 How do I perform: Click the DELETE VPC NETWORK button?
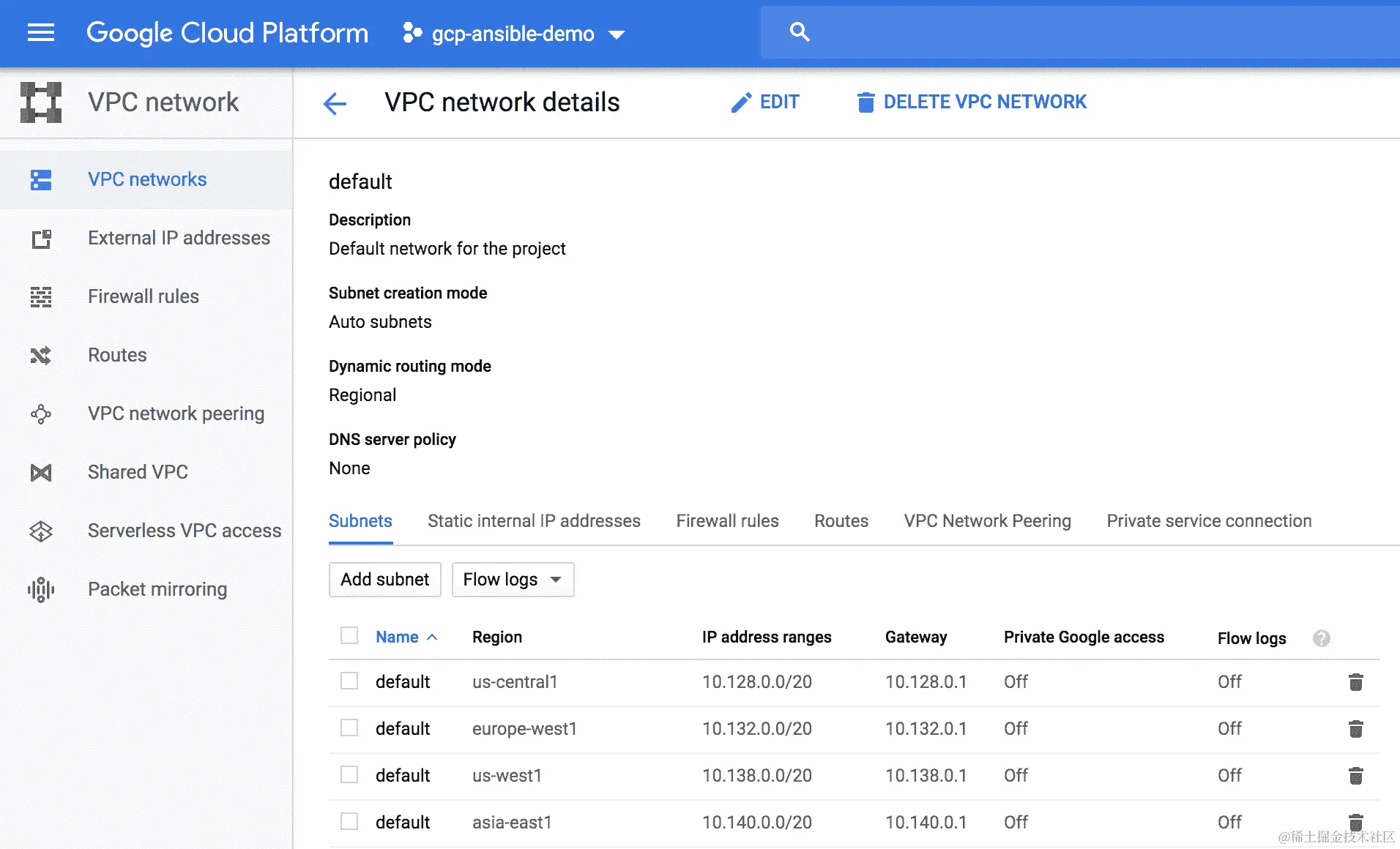[971, 102]
